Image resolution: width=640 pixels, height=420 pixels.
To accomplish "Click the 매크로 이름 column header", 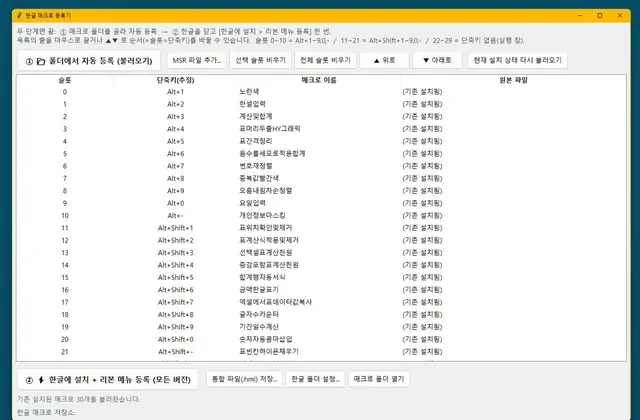I will (x=319, y=80).
